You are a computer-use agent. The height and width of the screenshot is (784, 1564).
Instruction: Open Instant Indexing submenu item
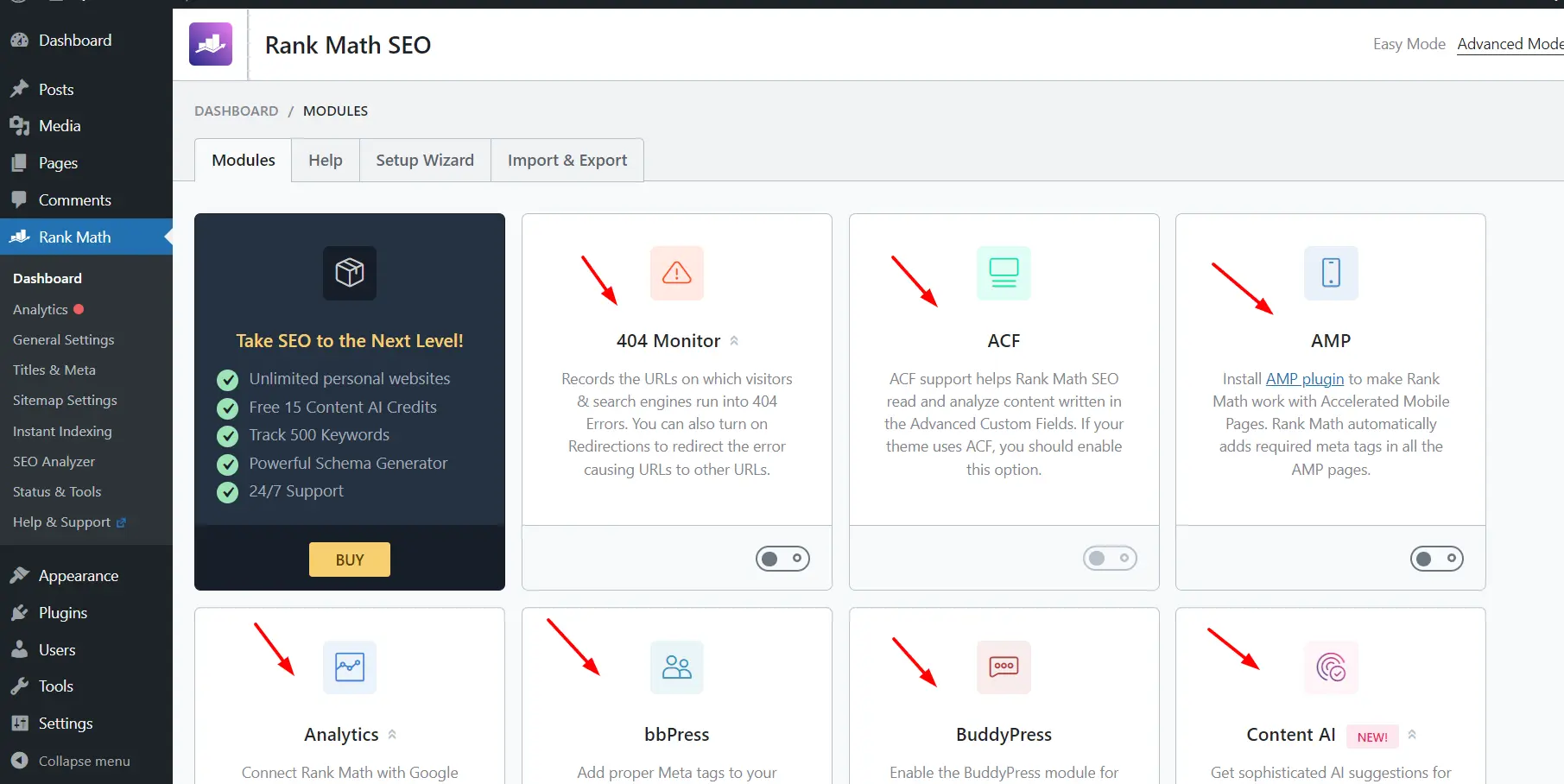click(x=62, y=431)
